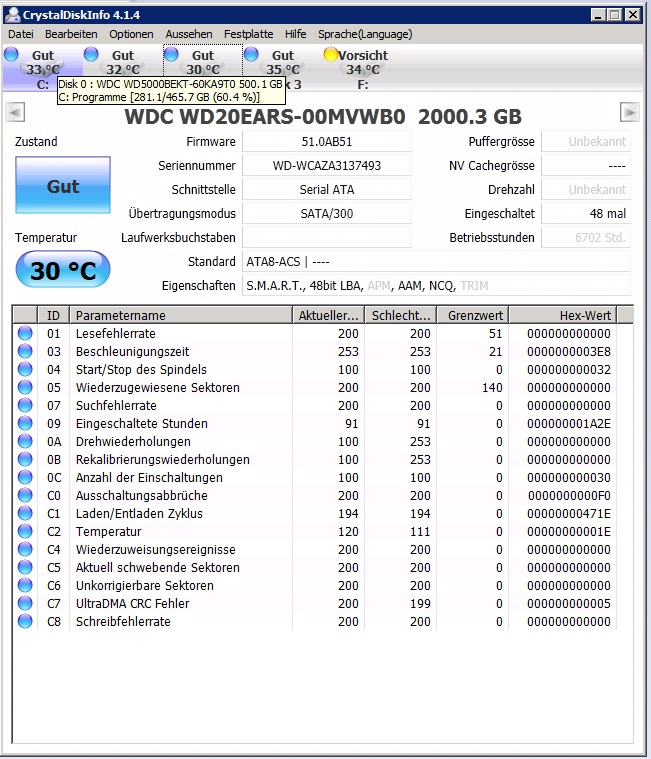
Task: Click the serial number WD-WCAZA3137493 field
Action: coord(327,166)
